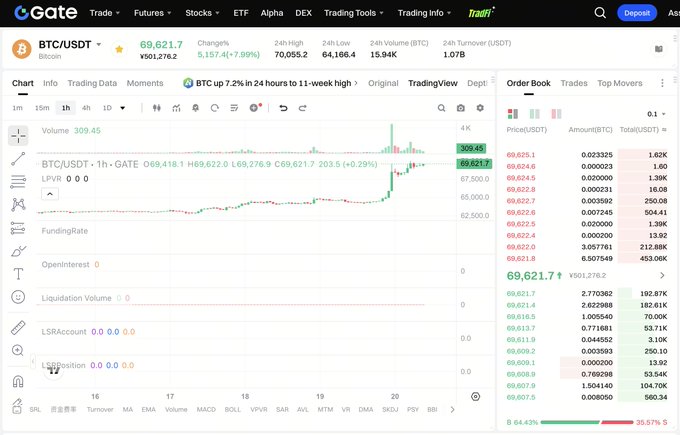Switch to the Info tab

pyautogui.click(x=50, y=83)
